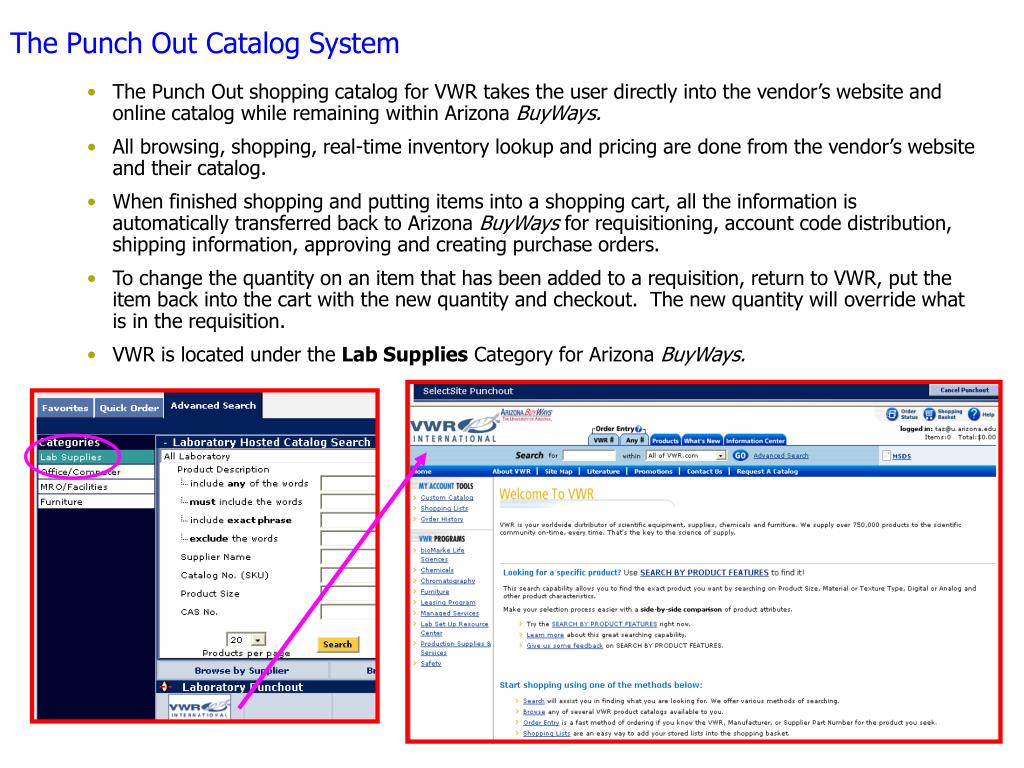Click the Order Status icon
Screen dimensions: 1024x768
pos(892,414)
